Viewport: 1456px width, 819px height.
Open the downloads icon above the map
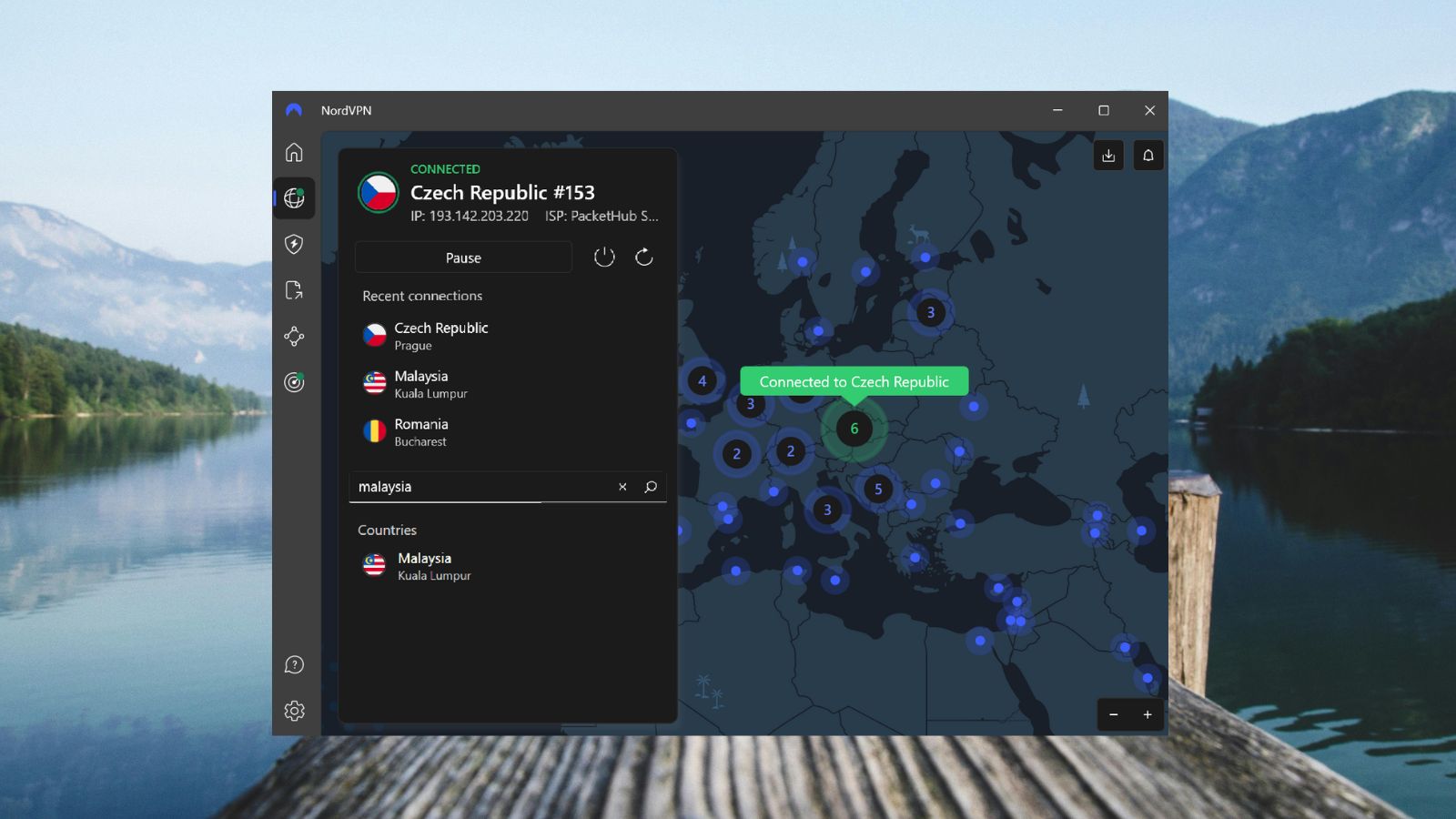pyautogui.click(x=1108, y=155)
